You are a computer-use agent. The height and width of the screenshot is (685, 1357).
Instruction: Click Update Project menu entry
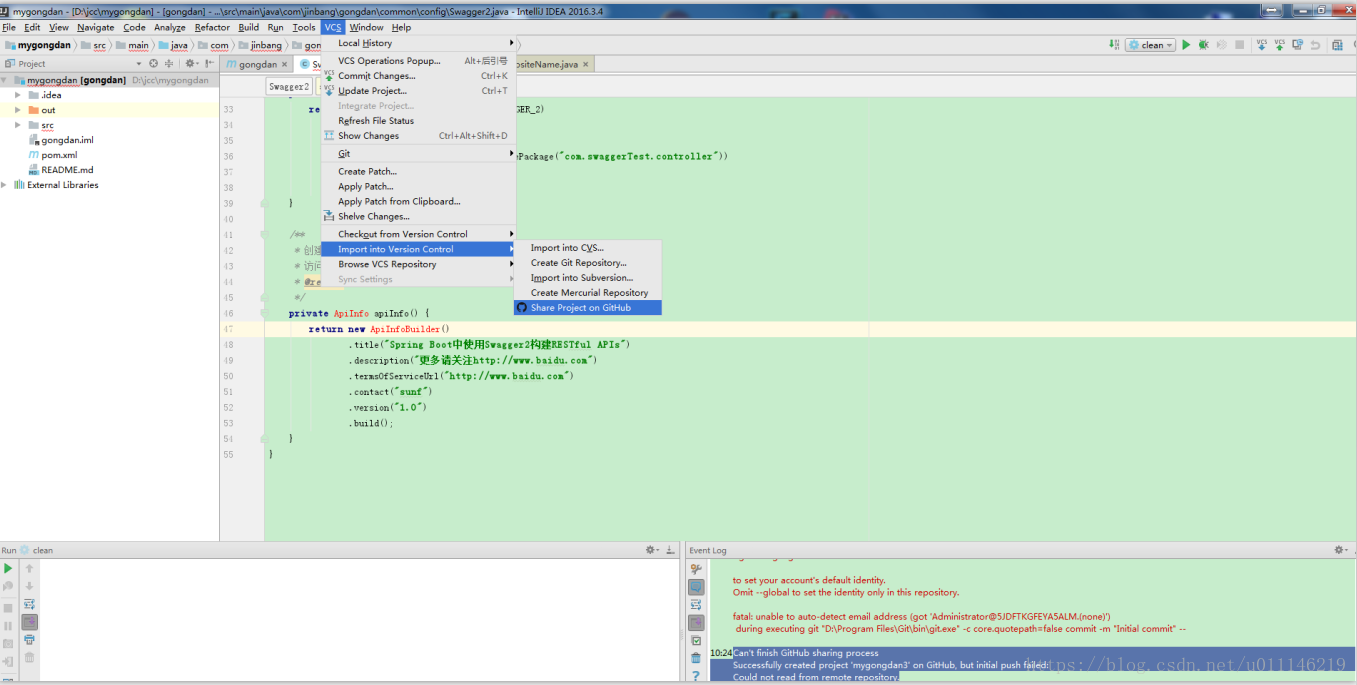click(x=418, y=91)
